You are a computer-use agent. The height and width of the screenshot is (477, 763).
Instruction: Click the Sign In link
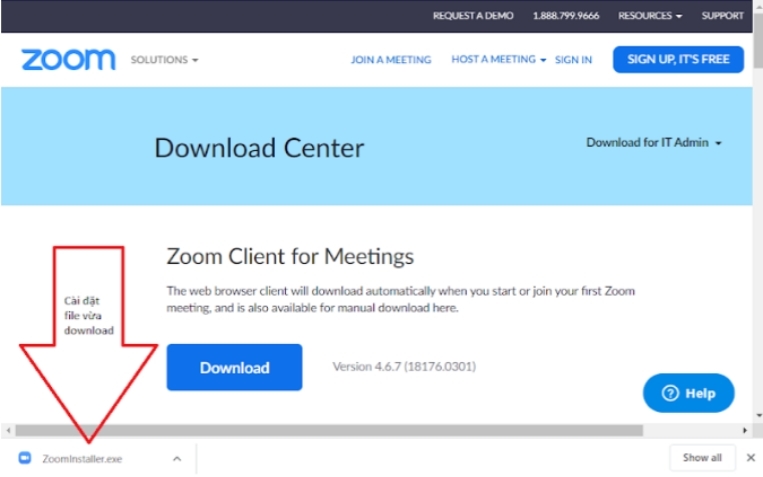coord(573,60)
